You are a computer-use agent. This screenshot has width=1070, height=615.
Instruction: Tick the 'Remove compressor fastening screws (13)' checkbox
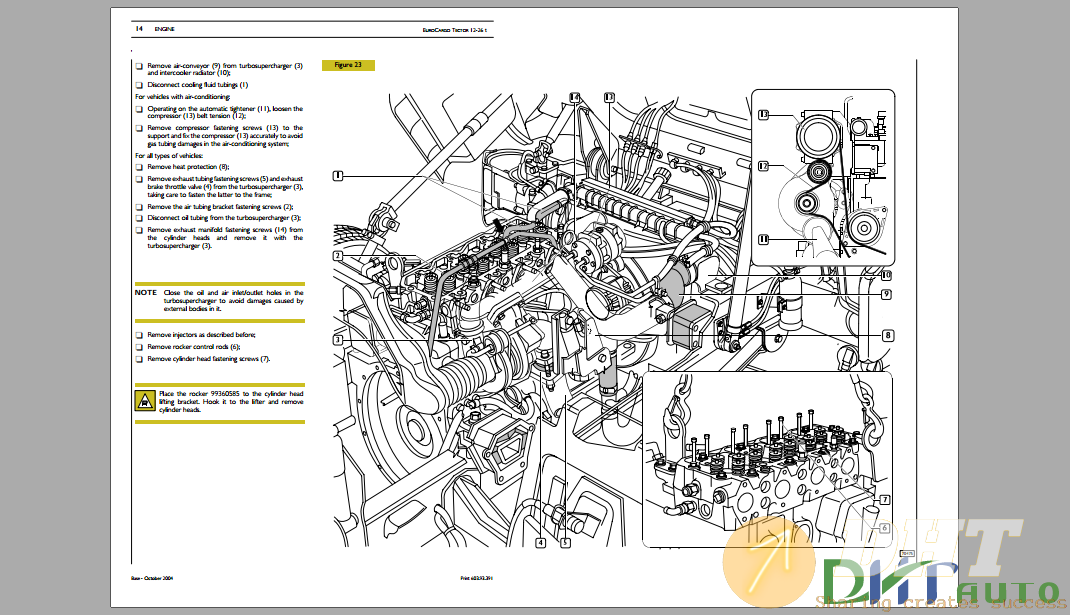coord(139,128)
